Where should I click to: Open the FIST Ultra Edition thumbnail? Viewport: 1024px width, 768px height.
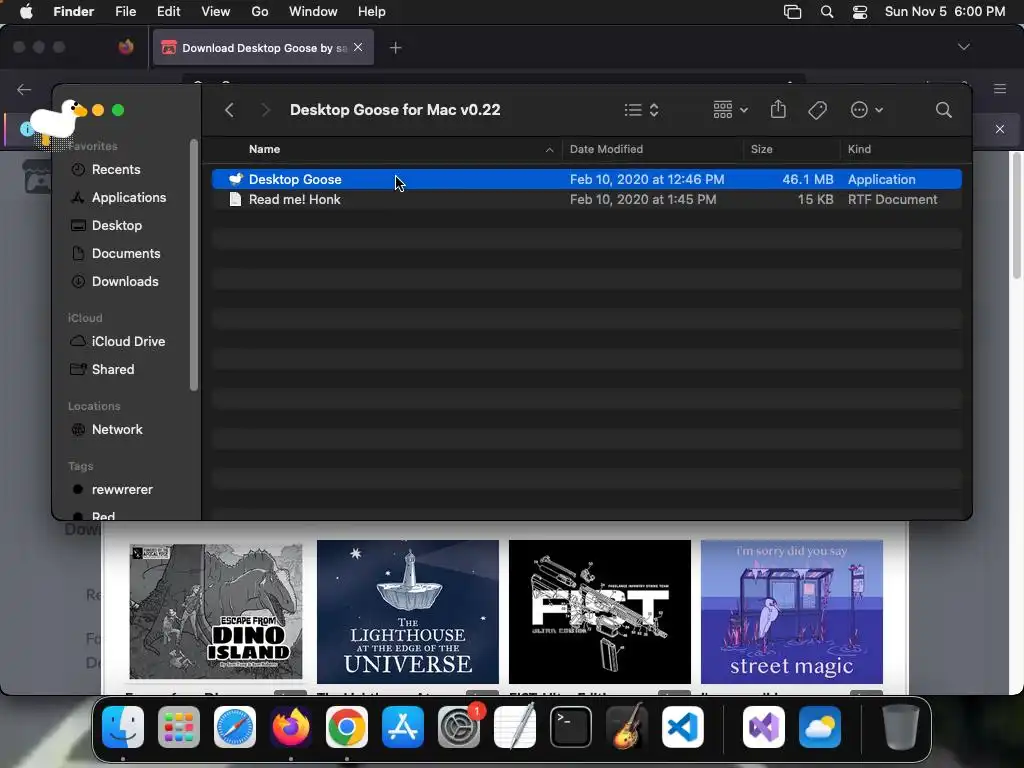tap(600, 612)
